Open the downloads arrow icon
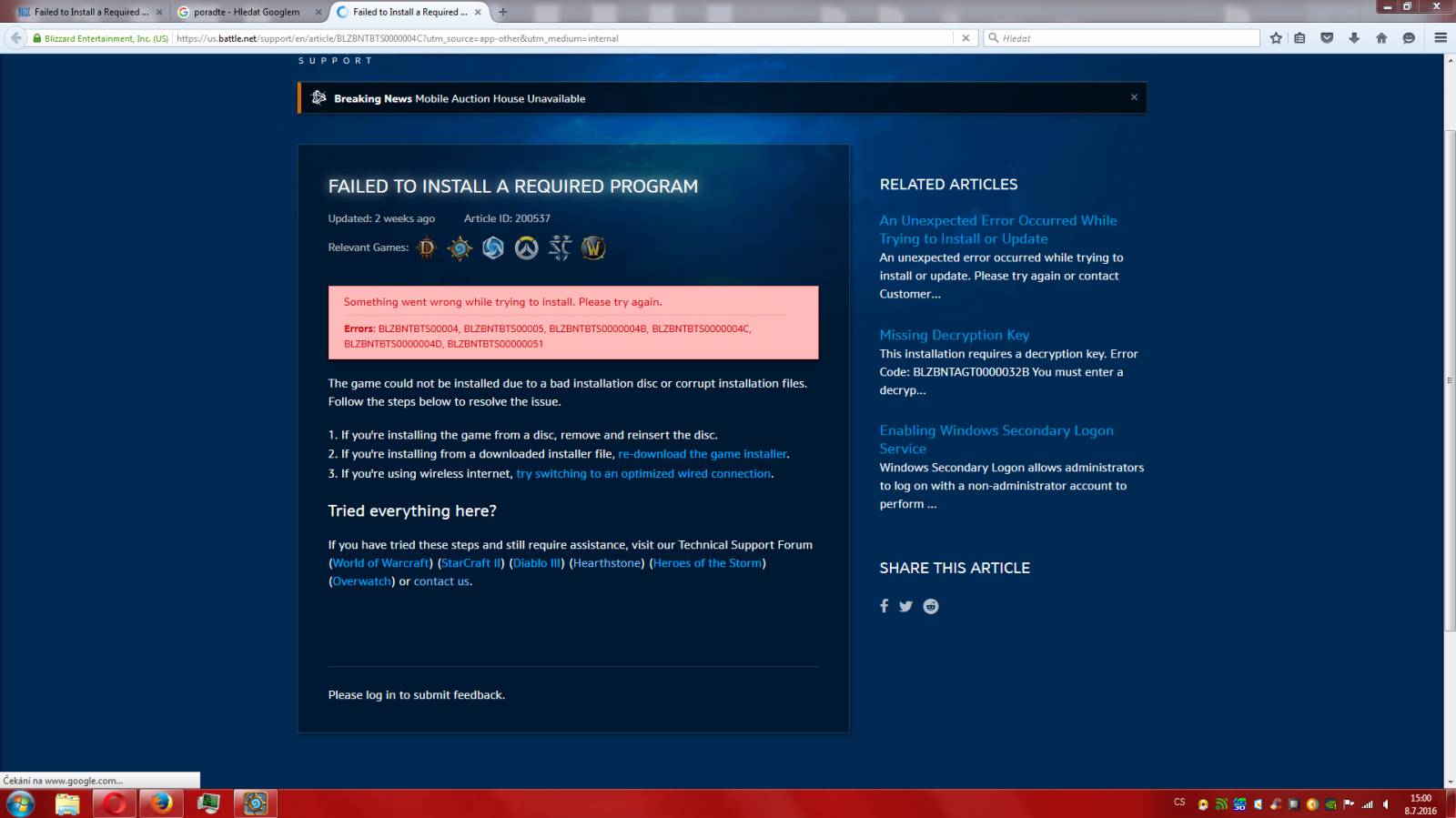Viewport: 1456px width, 818px height. (1354, 38)
